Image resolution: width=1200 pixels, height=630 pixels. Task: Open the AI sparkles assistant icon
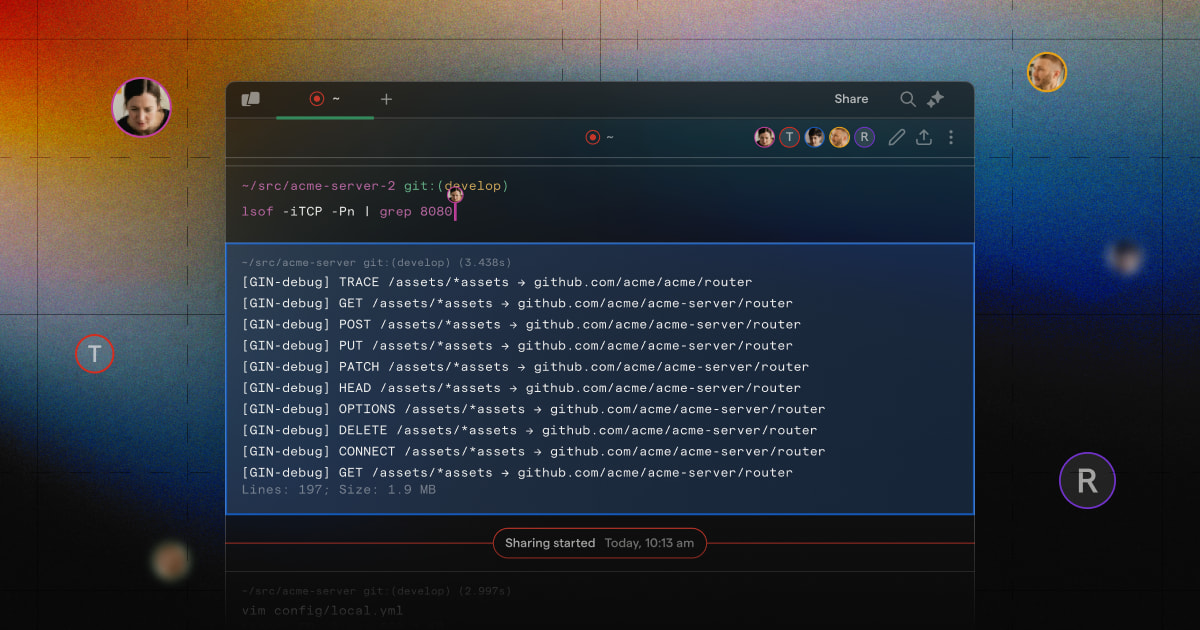936,99
